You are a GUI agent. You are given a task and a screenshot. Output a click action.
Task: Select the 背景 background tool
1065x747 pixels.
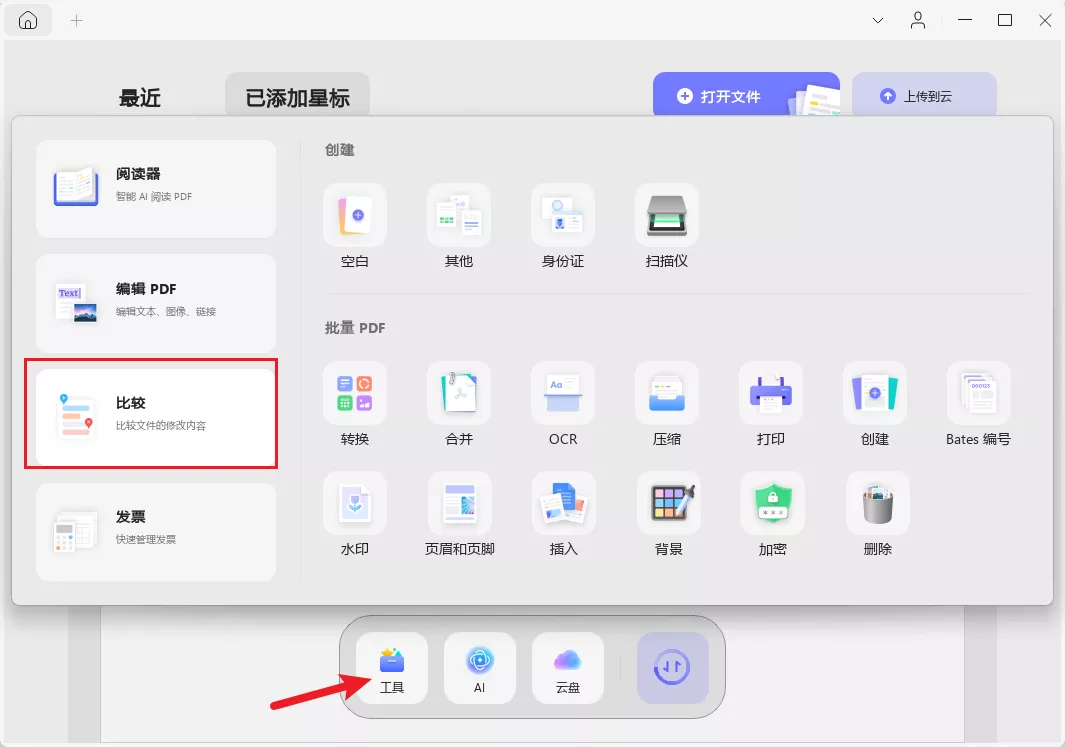coord(667,513)
